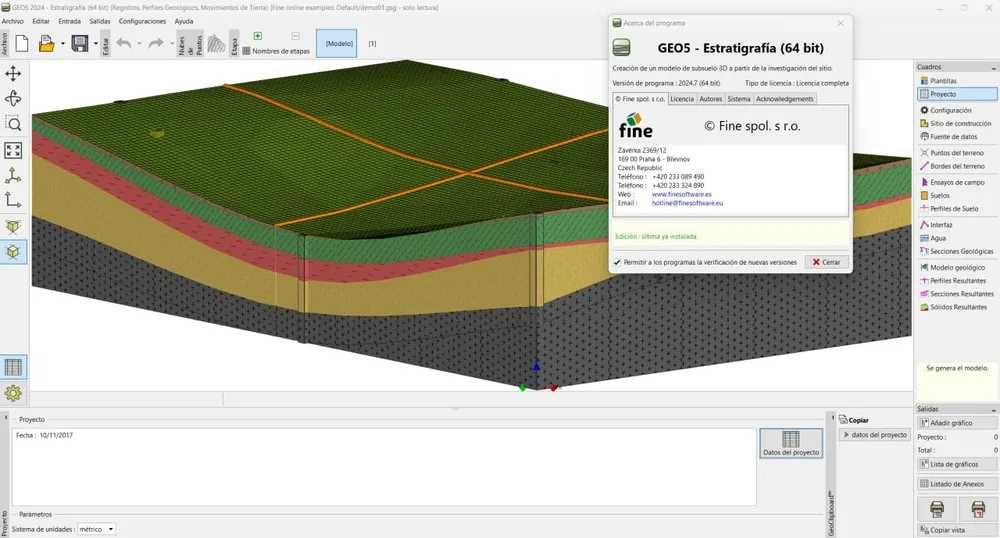Open the Entrada menu
This screenshot has width=1000, height=538.
(70, 21)
